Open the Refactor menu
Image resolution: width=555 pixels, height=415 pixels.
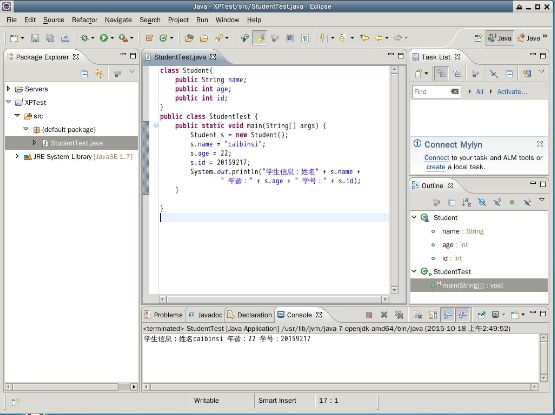tap(84, 20)
